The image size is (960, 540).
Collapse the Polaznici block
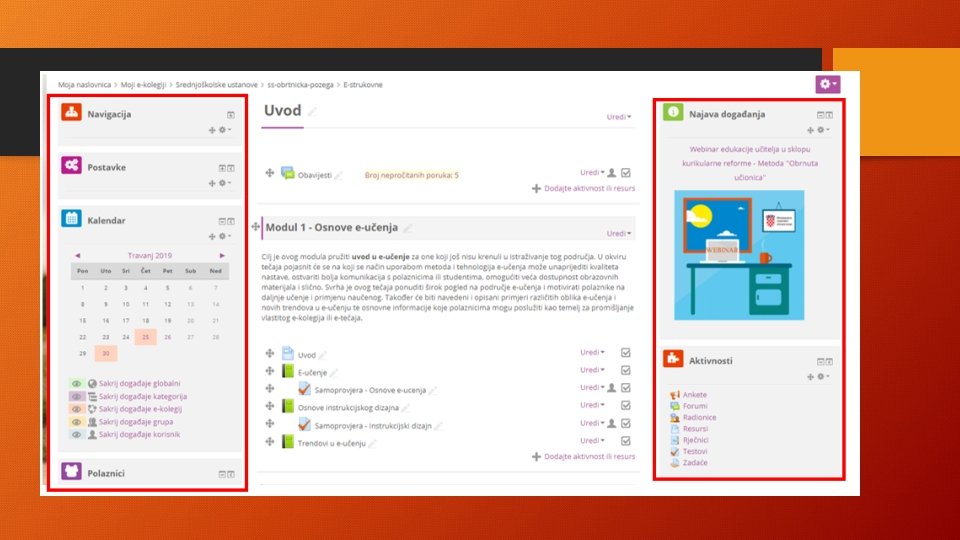222,474
